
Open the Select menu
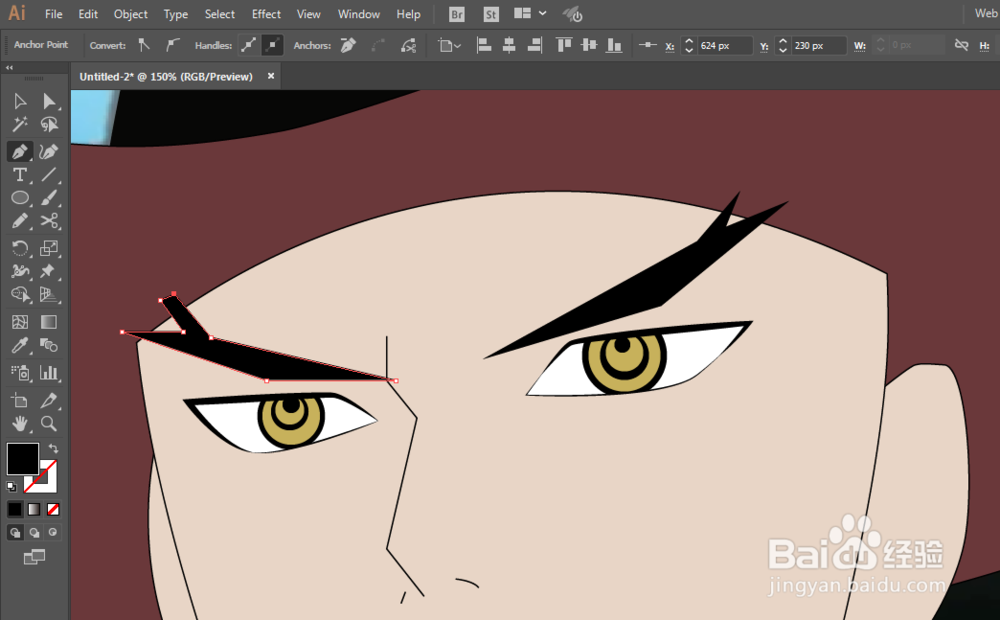pyautogui.click(x=219, y=14)
